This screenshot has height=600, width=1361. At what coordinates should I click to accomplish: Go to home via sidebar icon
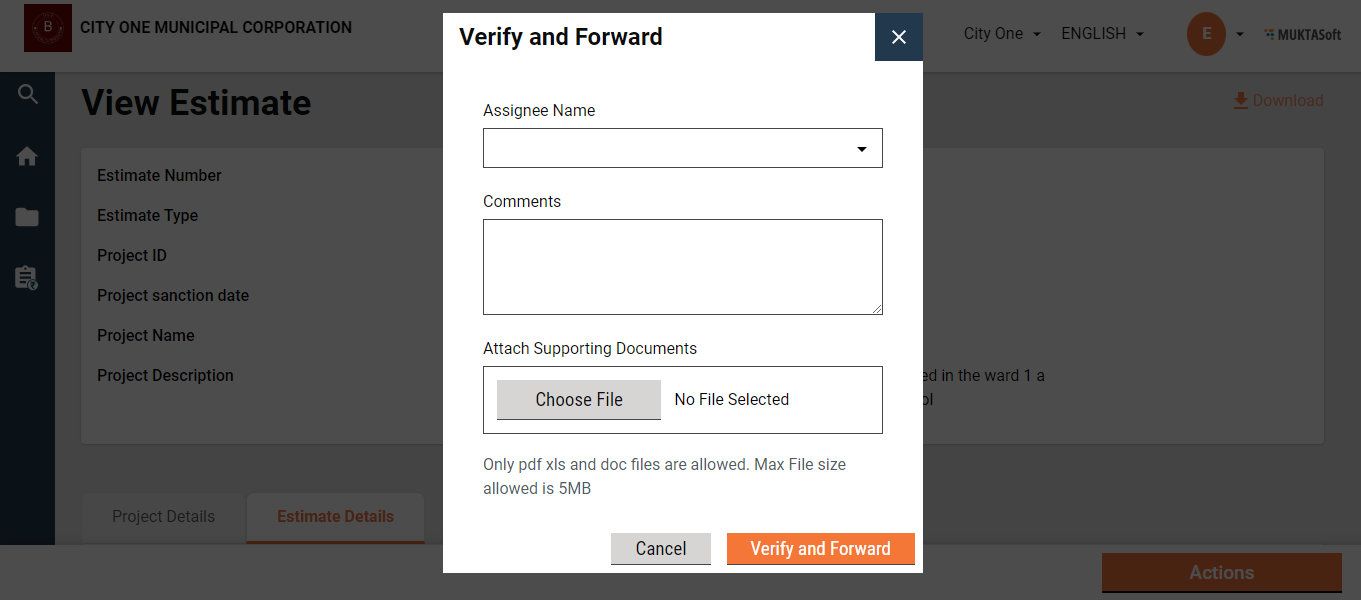tap(27, 157)
